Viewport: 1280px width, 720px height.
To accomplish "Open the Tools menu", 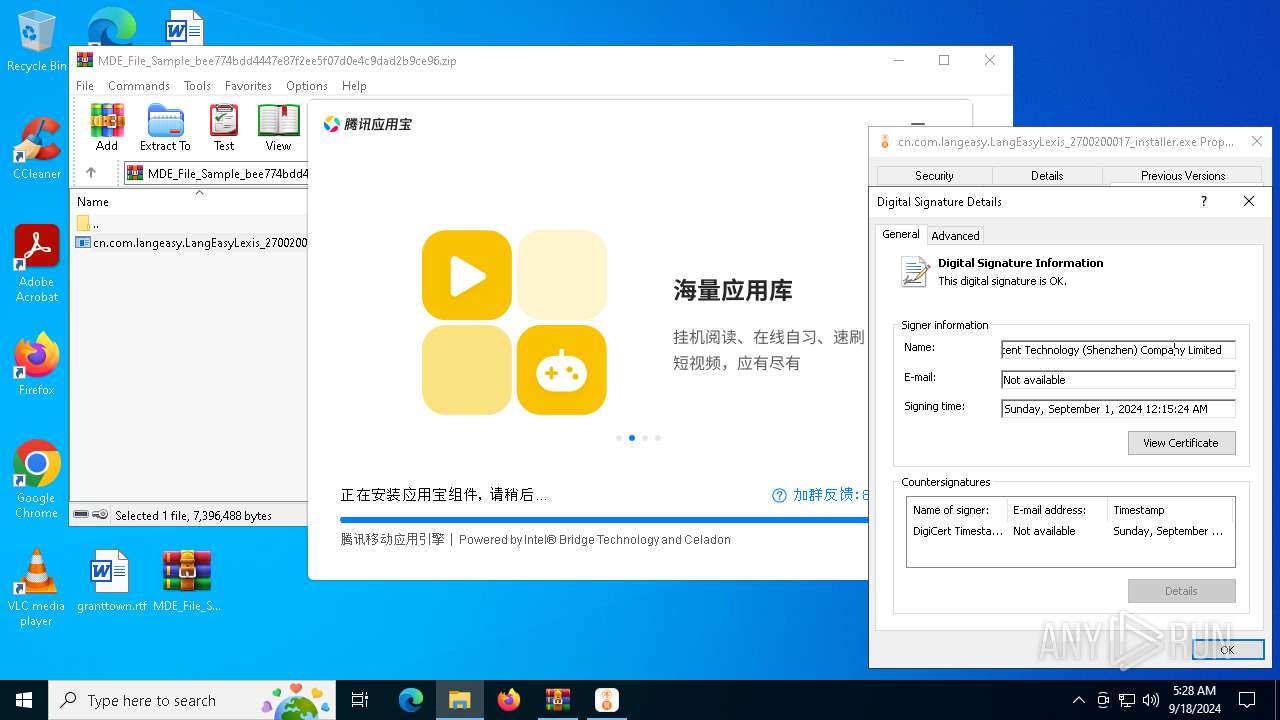I will tap(197, 86).
